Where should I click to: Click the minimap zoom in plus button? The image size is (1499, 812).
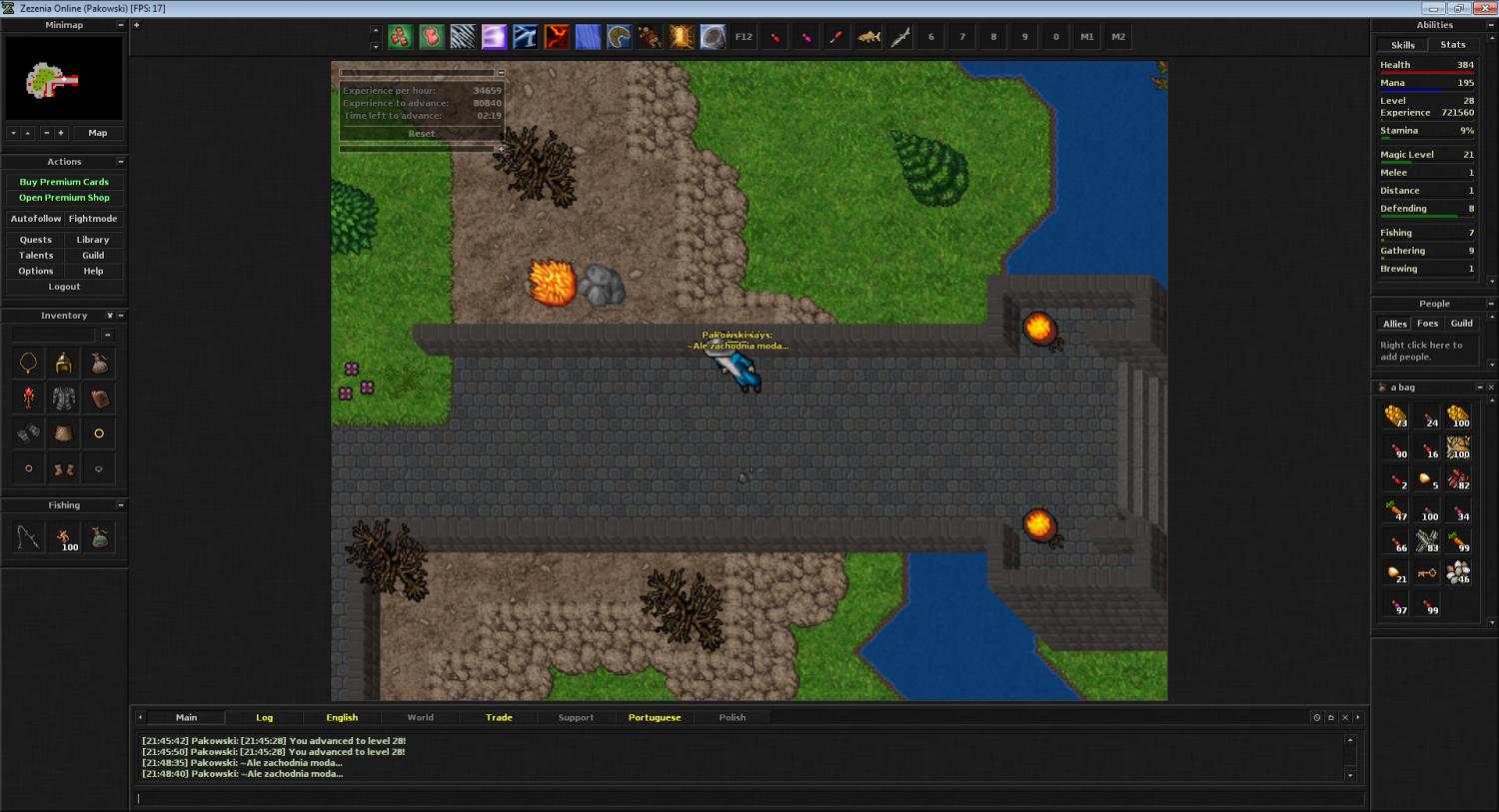[x=61, y=133]
